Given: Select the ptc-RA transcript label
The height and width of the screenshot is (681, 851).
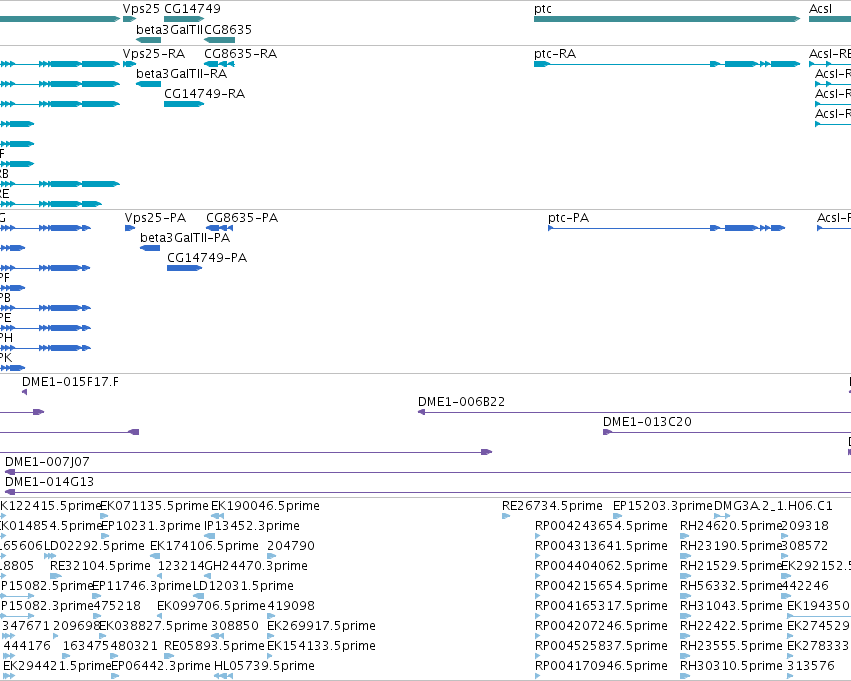Looking at the screenshot, I should click(x=555, y=54).
